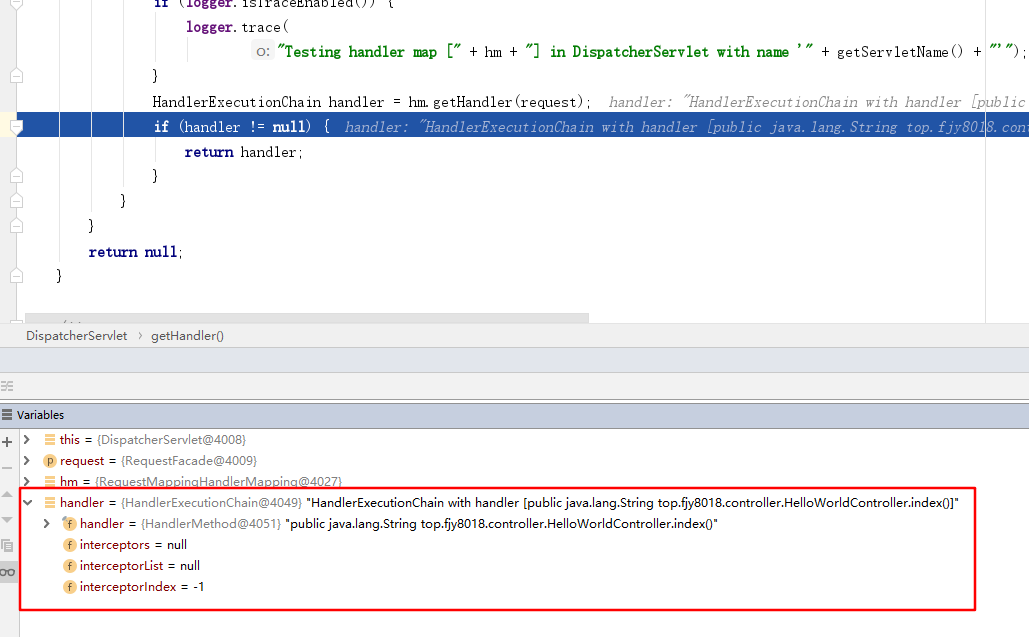Click the move watch down arrow
1029x637 pixels.
pyautogui.click(x=7, y=520)
